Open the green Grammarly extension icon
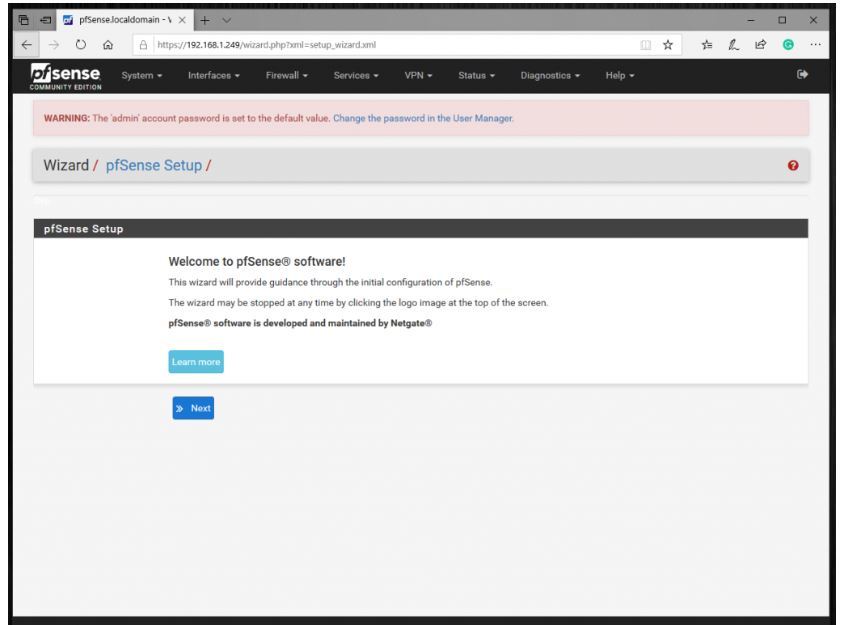 [x=788, y=45]
